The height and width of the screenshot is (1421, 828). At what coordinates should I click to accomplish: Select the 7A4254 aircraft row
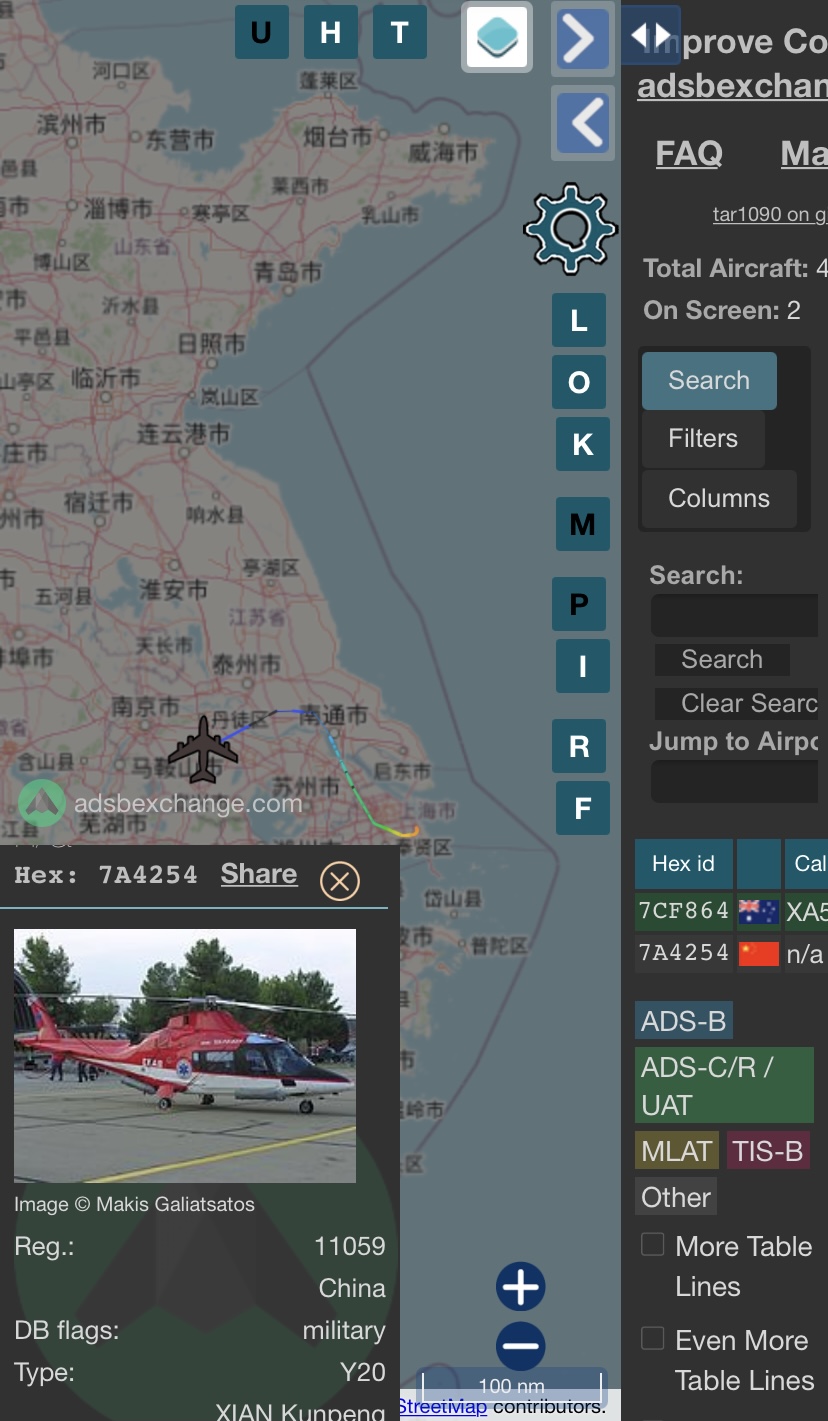pos(731,954)
